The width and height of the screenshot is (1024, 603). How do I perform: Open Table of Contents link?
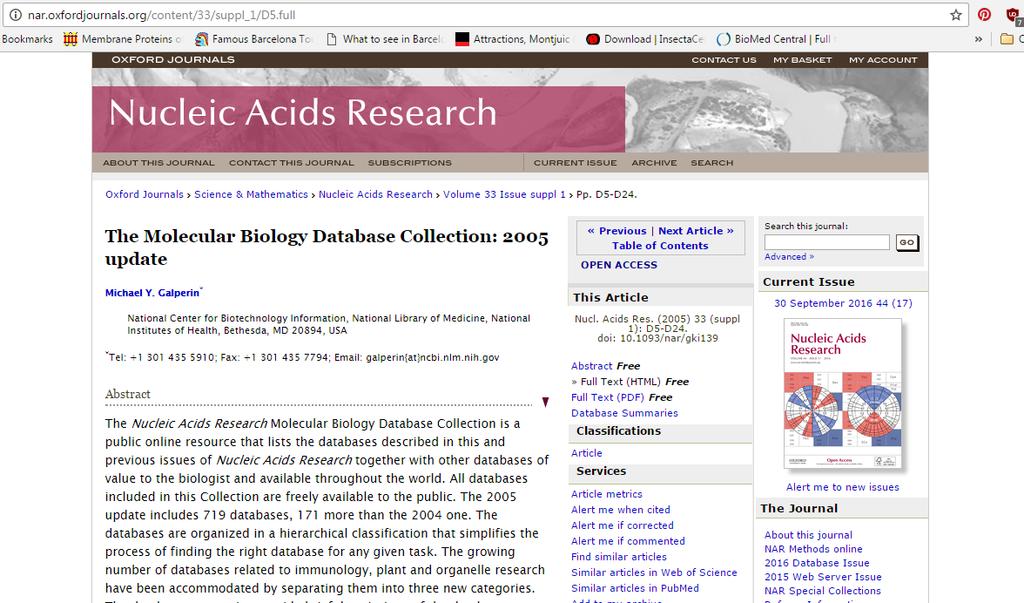pyautogui.click(x=660, y=246)
